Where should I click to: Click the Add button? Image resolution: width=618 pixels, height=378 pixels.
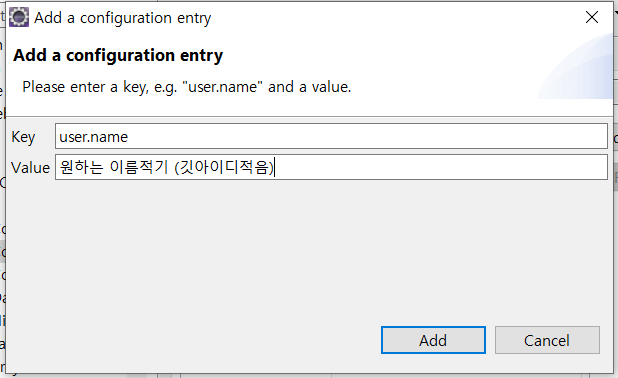coord(433,340)
